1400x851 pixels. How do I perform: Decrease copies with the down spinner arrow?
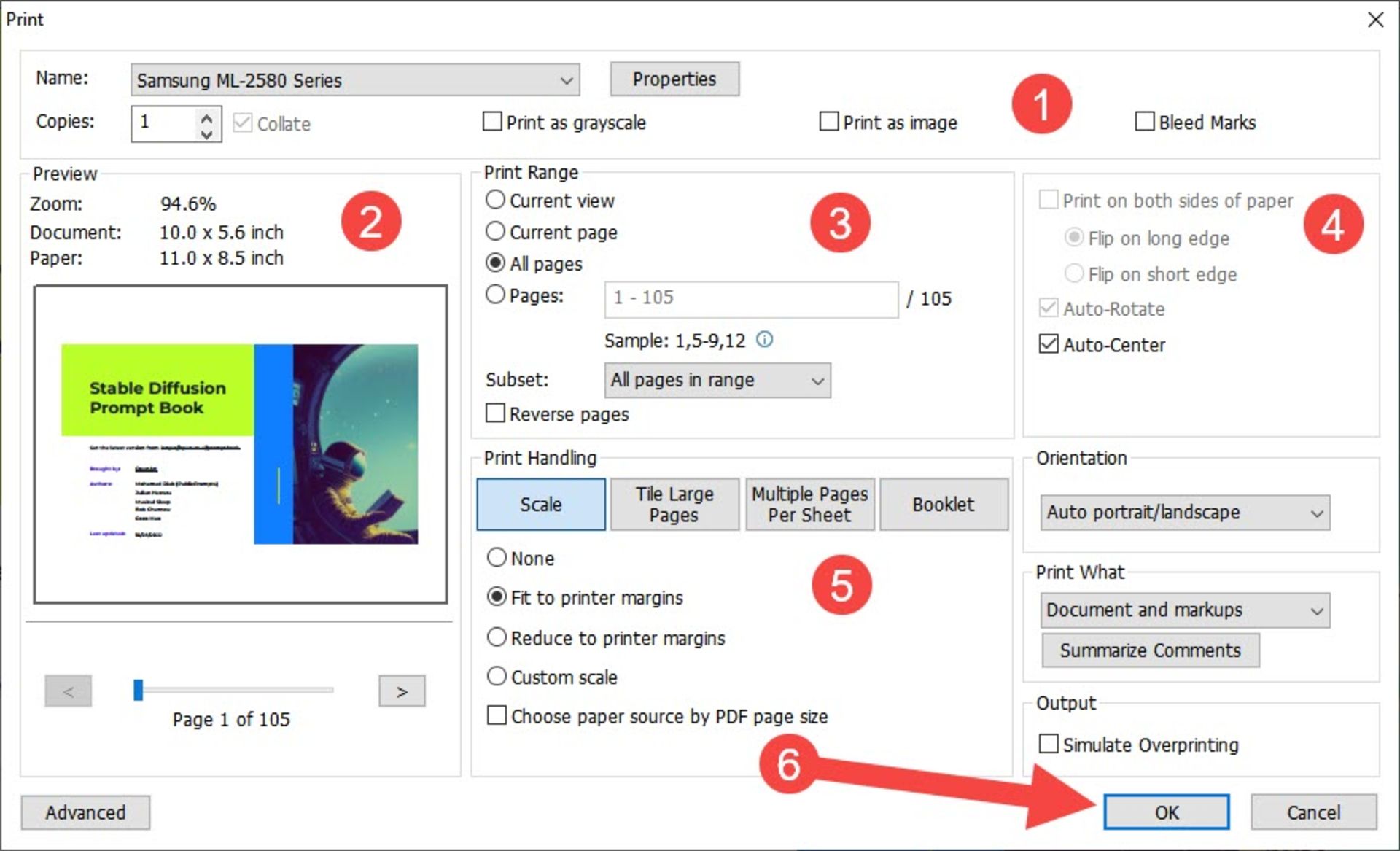[x=207, y=133]
